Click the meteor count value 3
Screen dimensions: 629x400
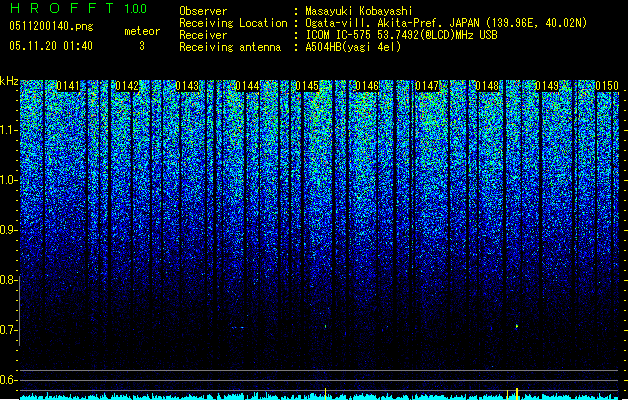point(142,46)
